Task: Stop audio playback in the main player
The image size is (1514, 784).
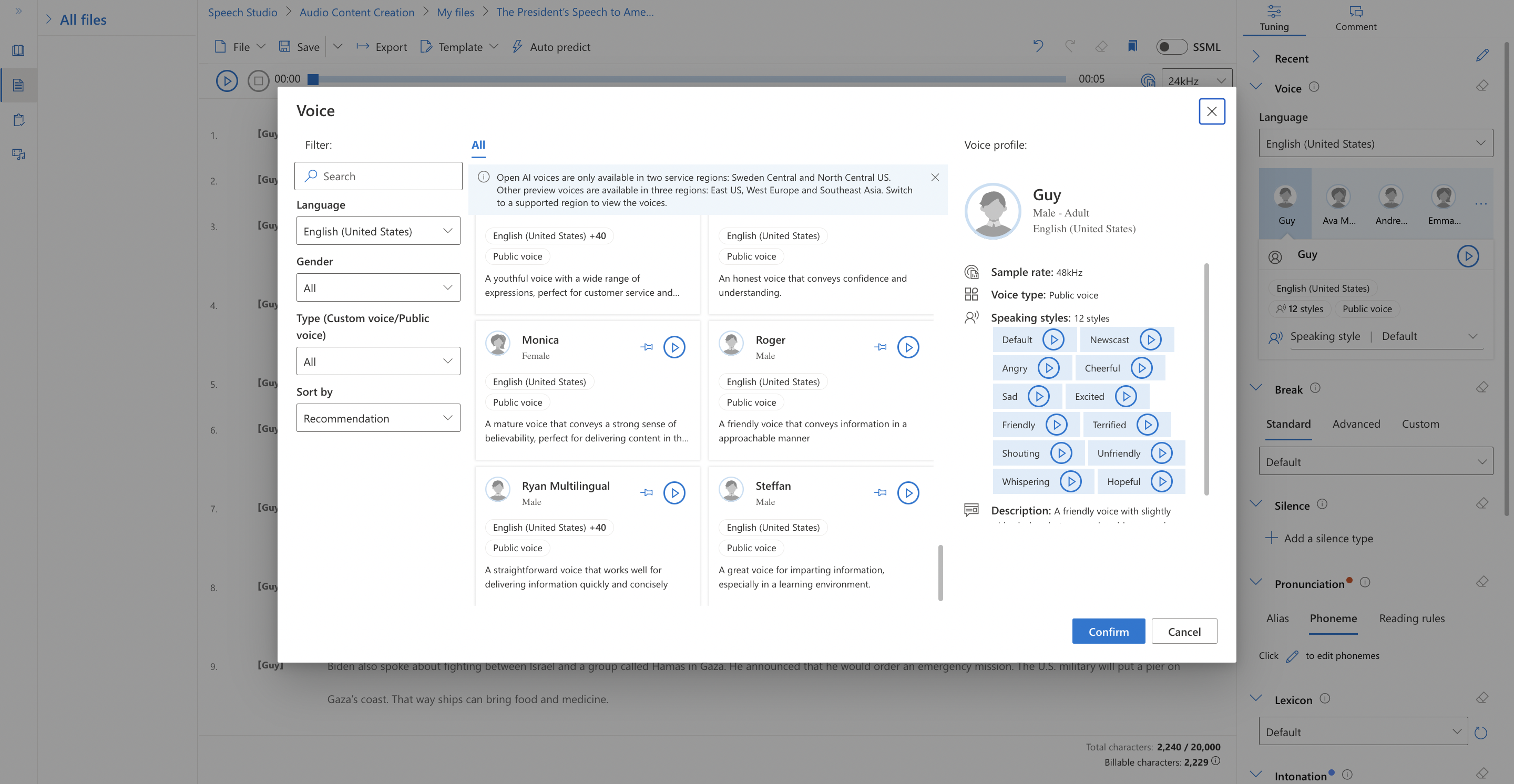Action: coord(258,80)
